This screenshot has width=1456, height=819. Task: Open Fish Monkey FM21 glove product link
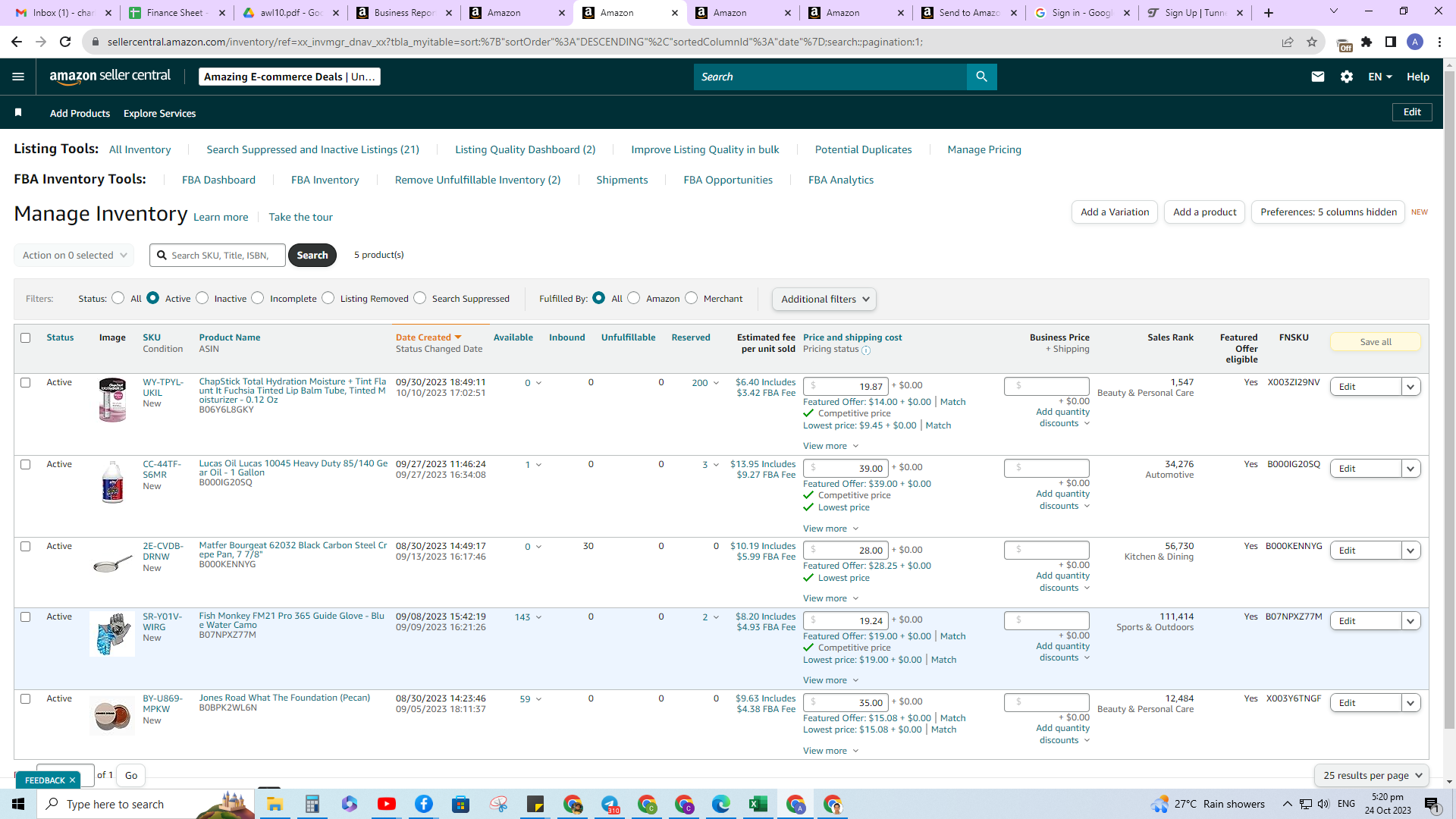[x=292, y=620]
